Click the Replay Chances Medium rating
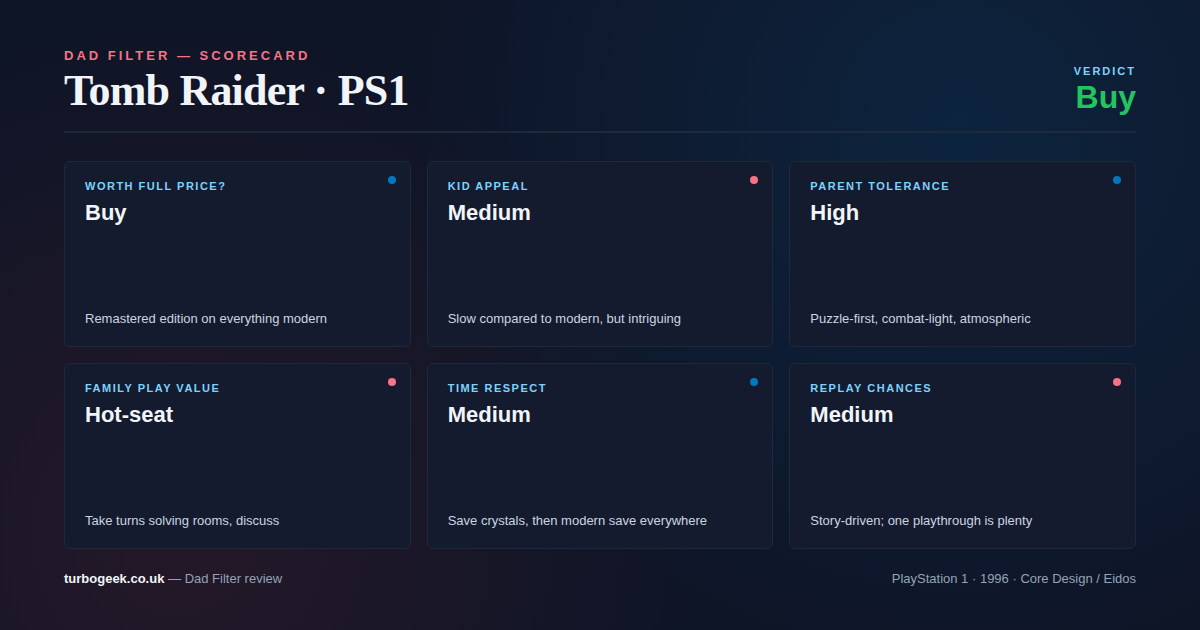Image resolution: width=1200 pixels, height=630 pixels. pos(851,415)
